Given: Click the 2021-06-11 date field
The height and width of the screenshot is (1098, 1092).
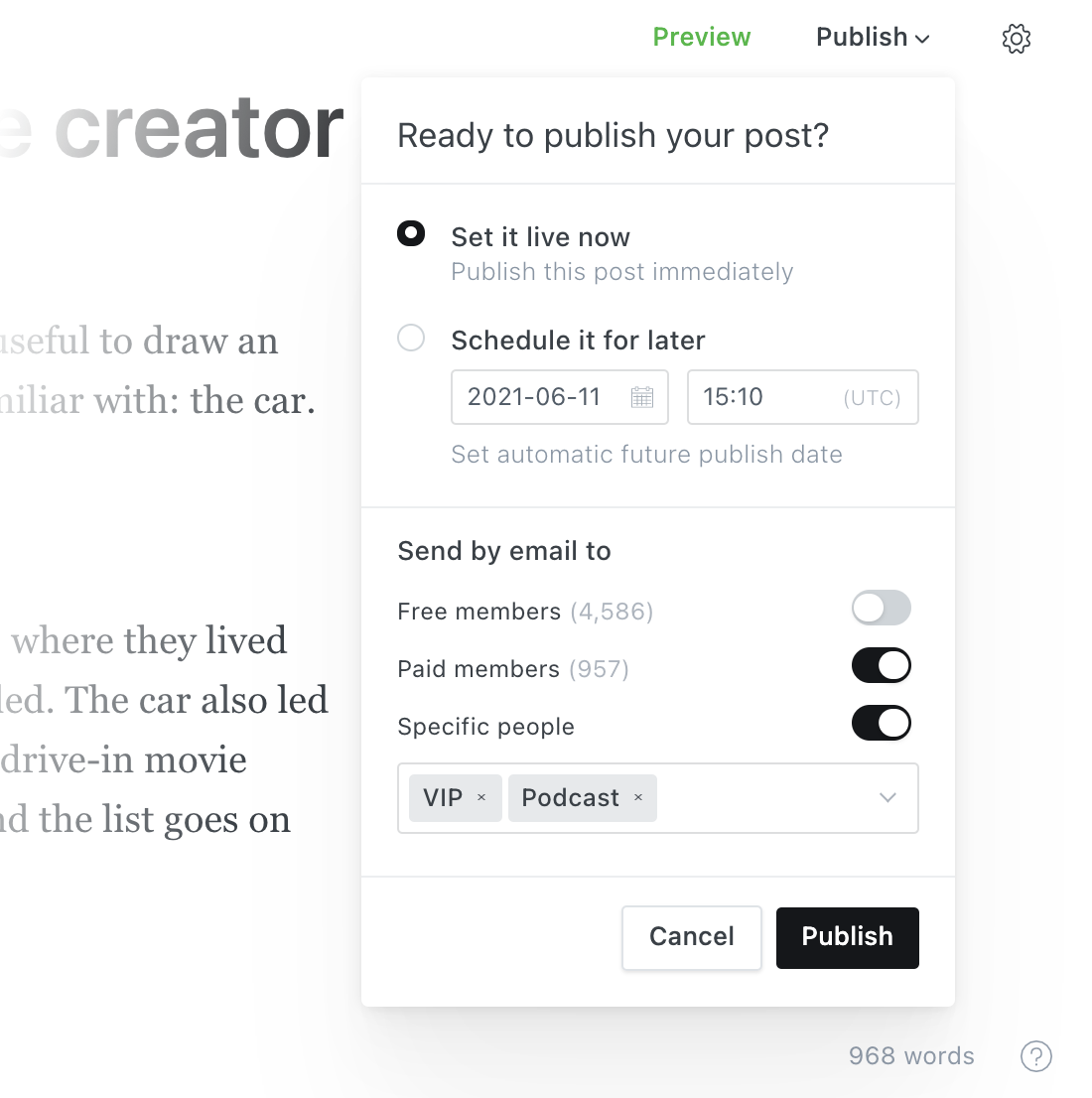Looking at the screenshot, I should [x=560, y=397].
